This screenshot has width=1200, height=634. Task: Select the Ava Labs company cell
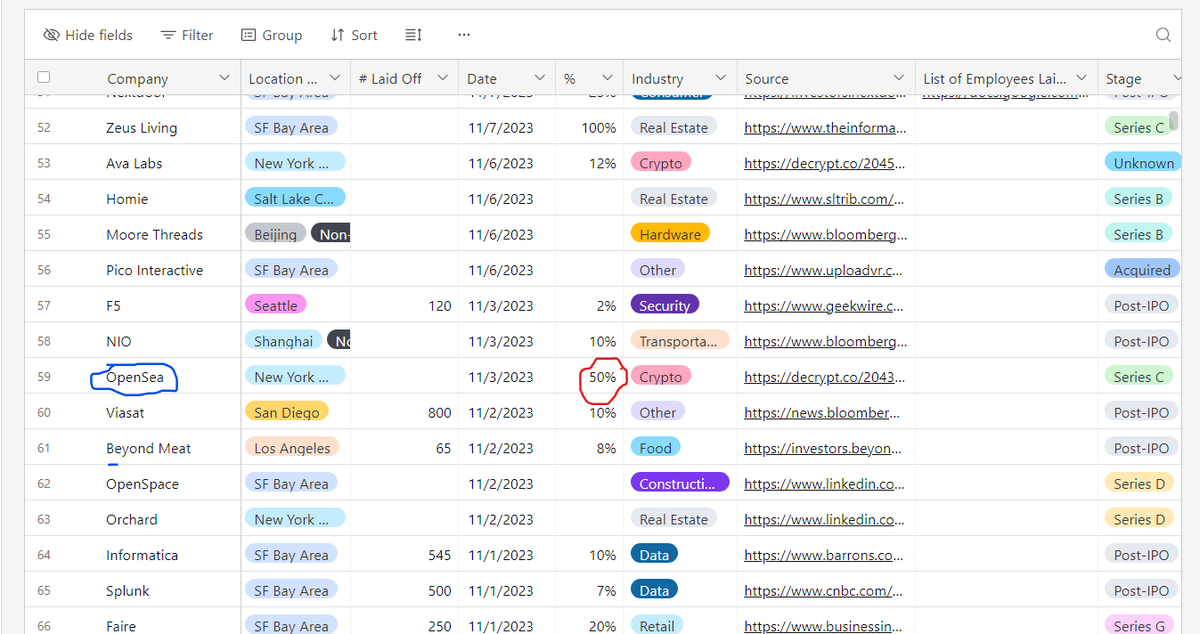[134, 163]
